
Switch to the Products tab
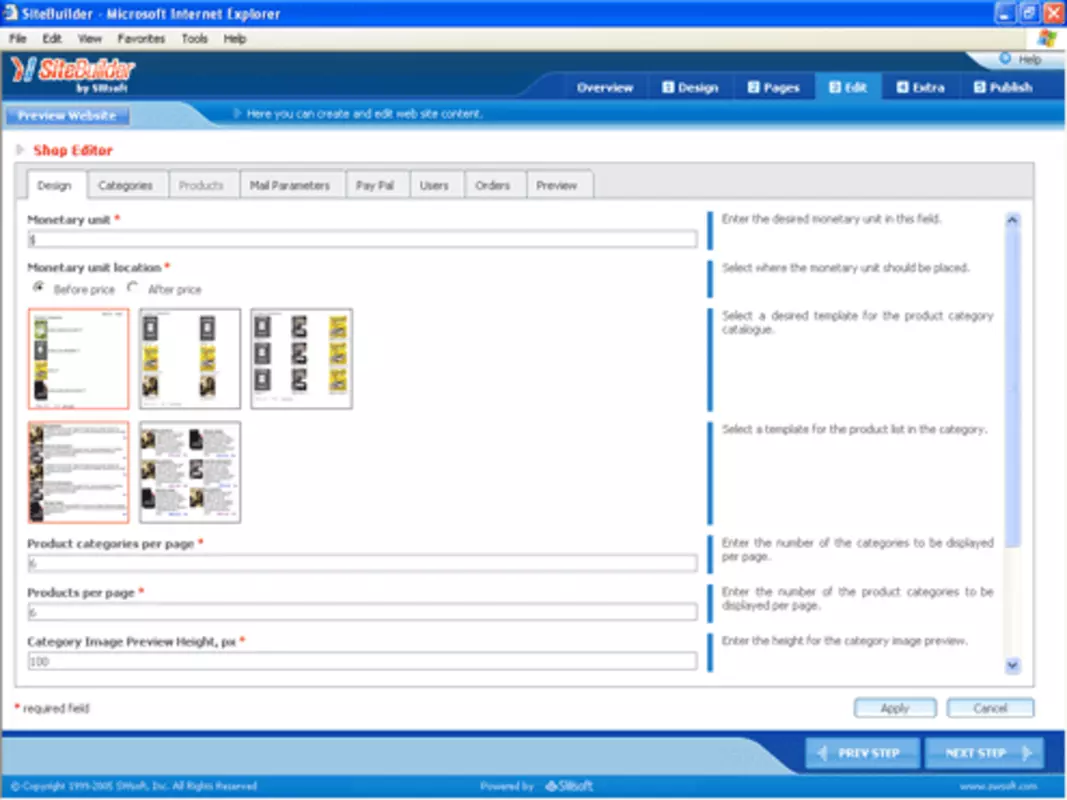point(201,185)
